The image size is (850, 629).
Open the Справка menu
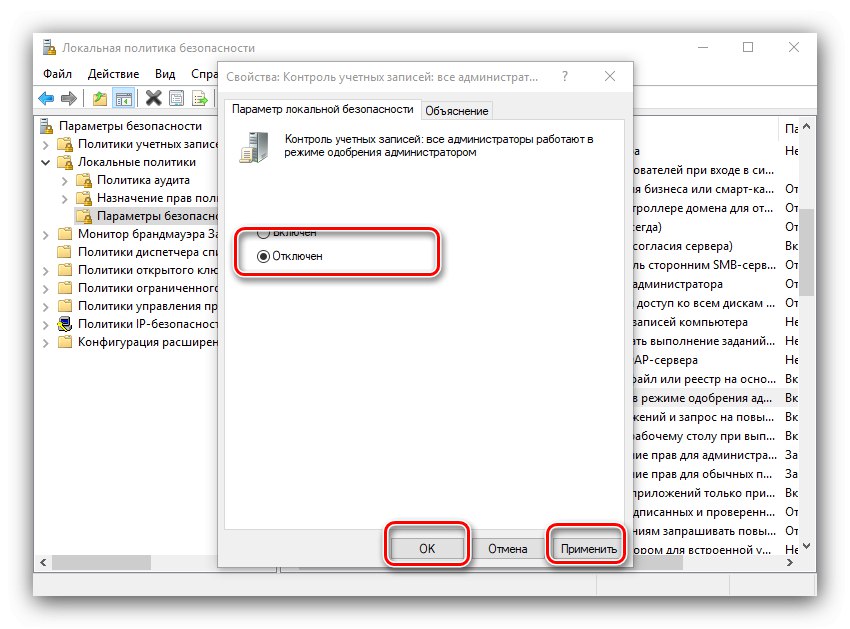tap(204, 74)
